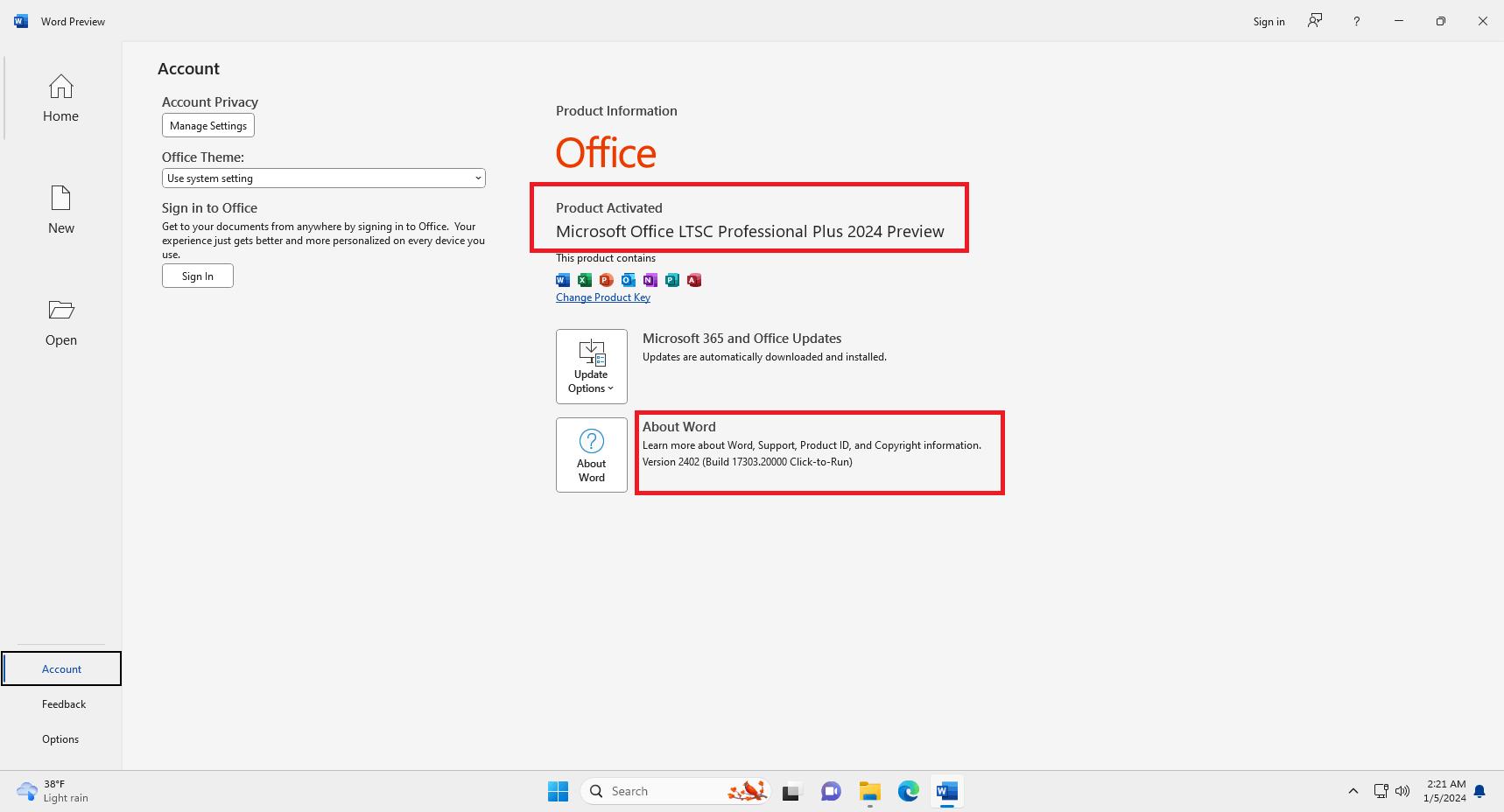Click the Outlook app icon under product contains
This screenshot has height=812, width=1504.
point(629,280)
